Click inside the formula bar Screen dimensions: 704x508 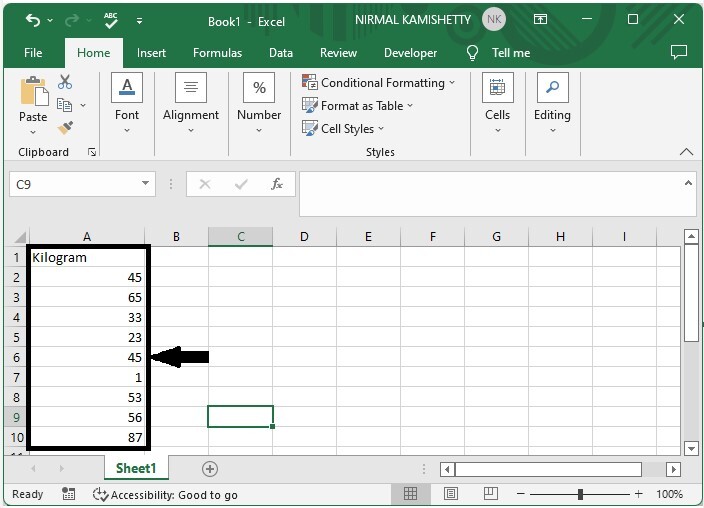click(x=489, y=194)
